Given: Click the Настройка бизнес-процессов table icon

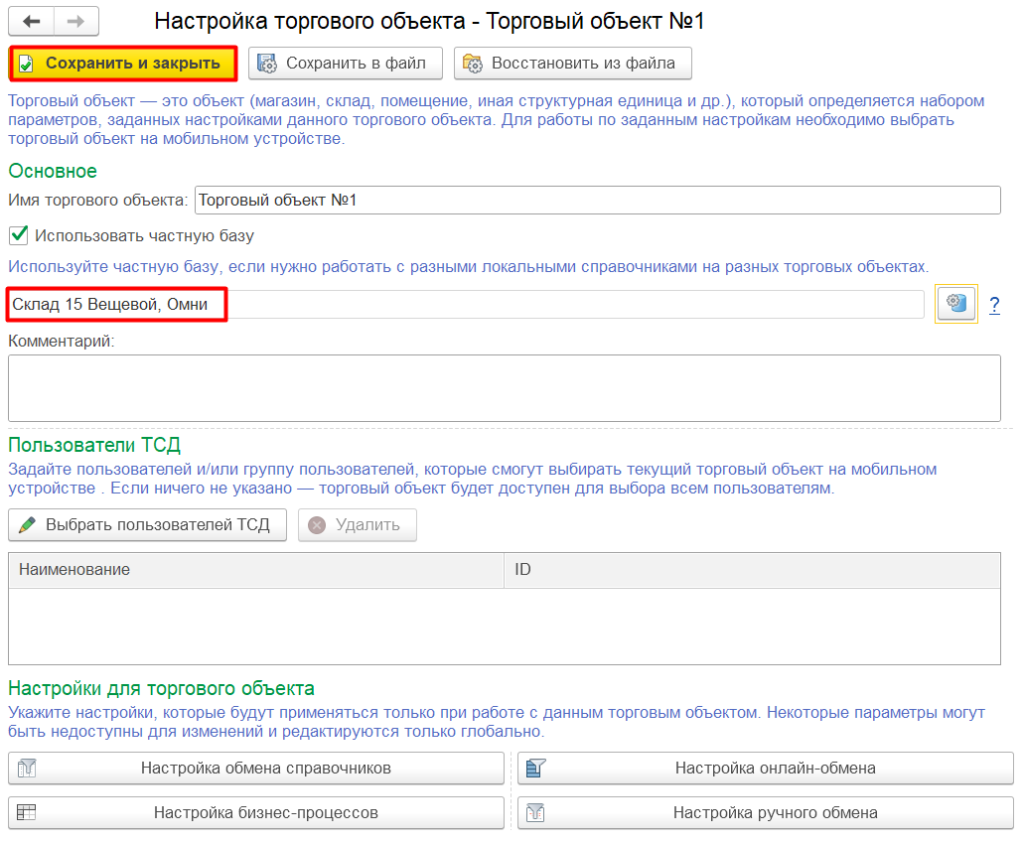Looking at the screenshot, I should [27, 813].
